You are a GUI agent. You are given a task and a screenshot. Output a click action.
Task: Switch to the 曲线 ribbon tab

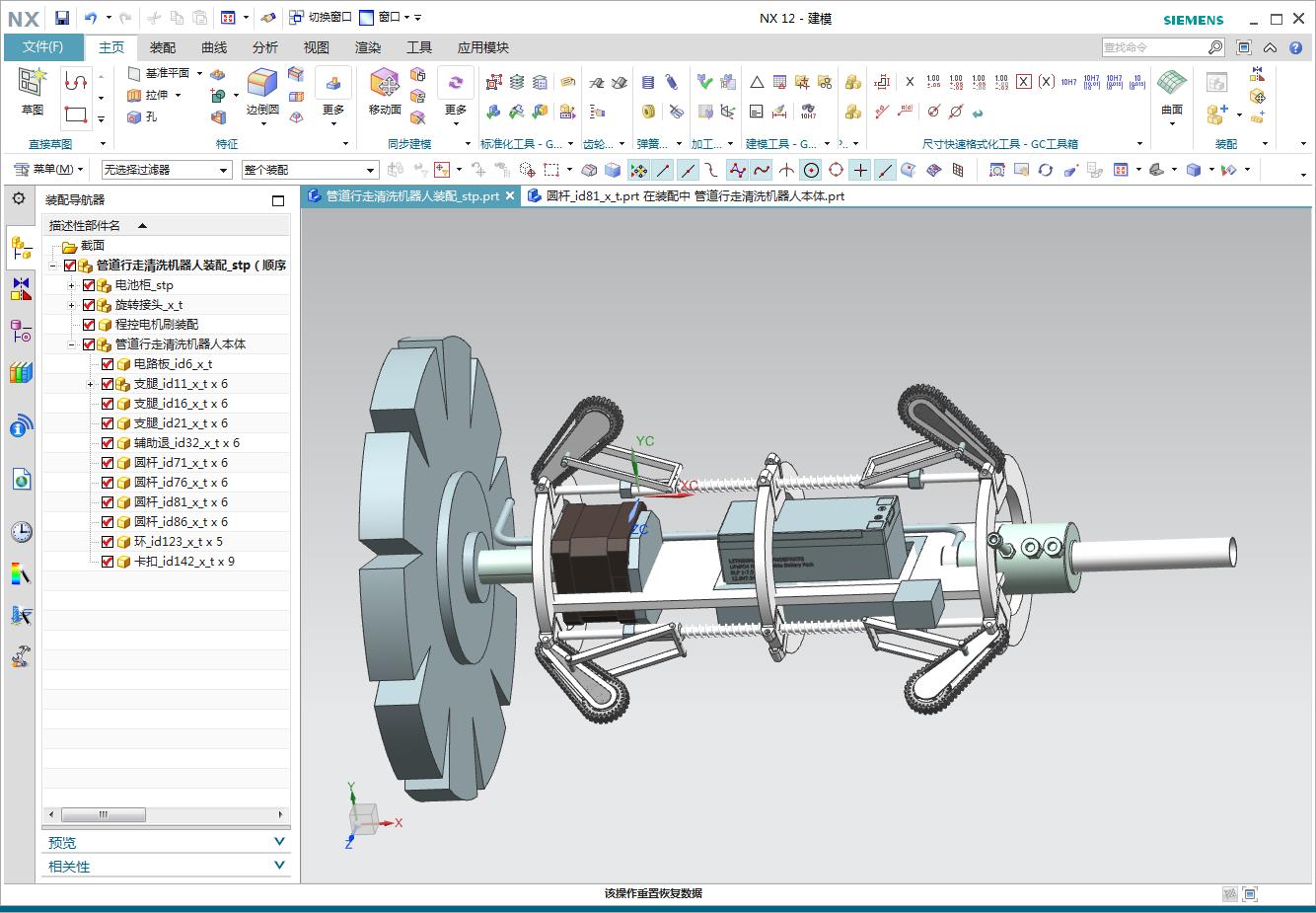tap(214, 47)
